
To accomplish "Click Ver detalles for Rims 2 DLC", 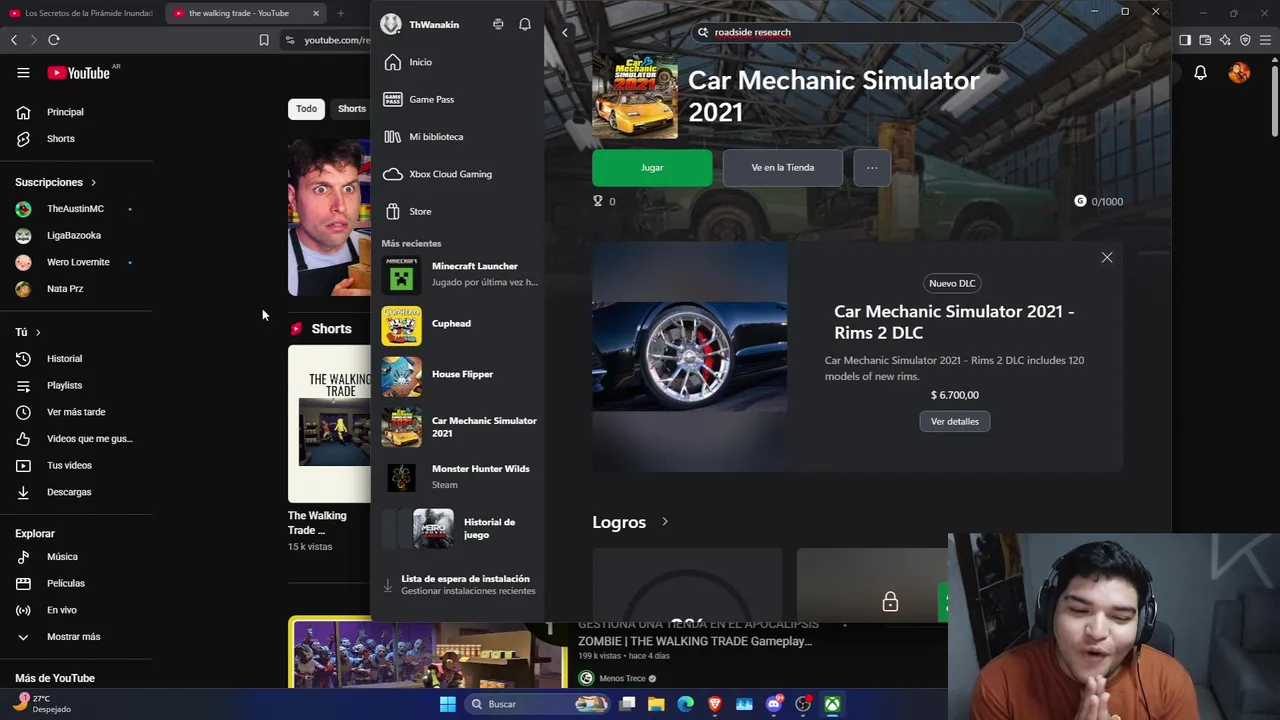I will tap(955, 421).
